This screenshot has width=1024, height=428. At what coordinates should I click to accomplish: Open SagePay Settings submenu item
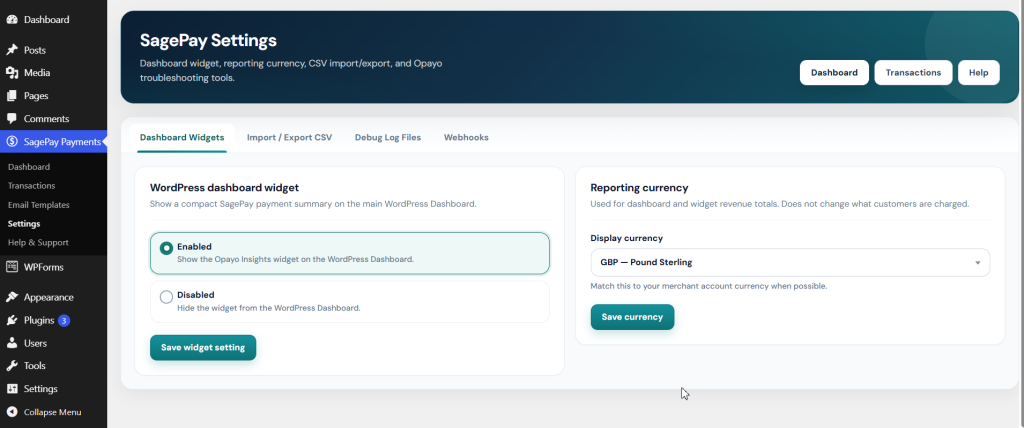[24, 224]
